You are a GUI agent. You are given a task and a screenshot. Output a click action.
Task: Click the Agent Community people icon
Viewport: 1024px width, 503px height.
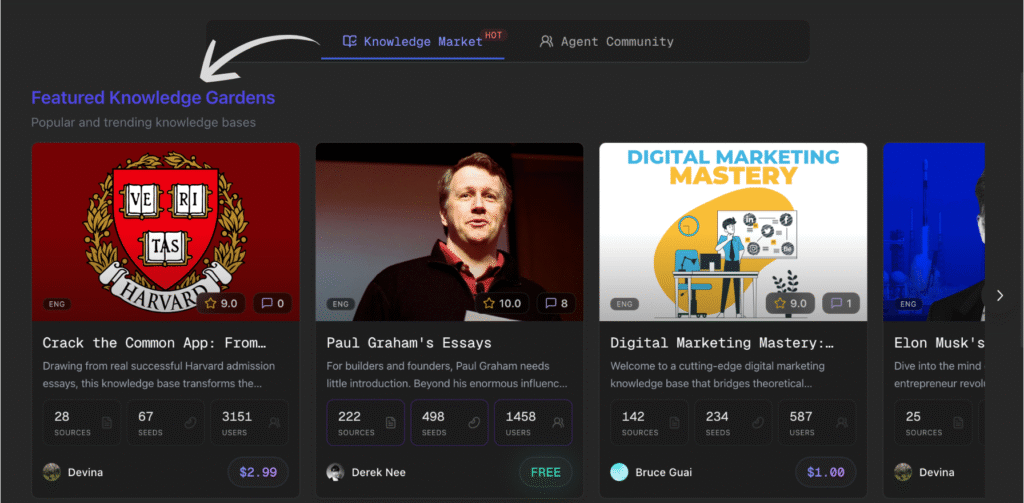pos(547,42)
